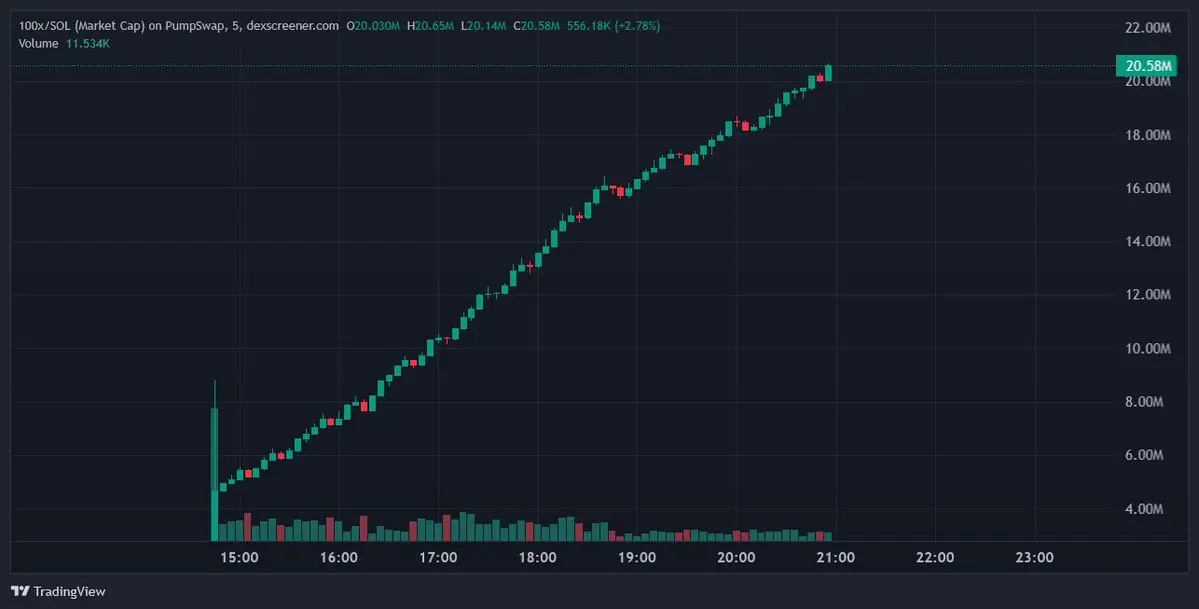The width and height of the screenshot is (1199, 609).
Task: Click the 12.00M price axis label
Action: 1148,295
